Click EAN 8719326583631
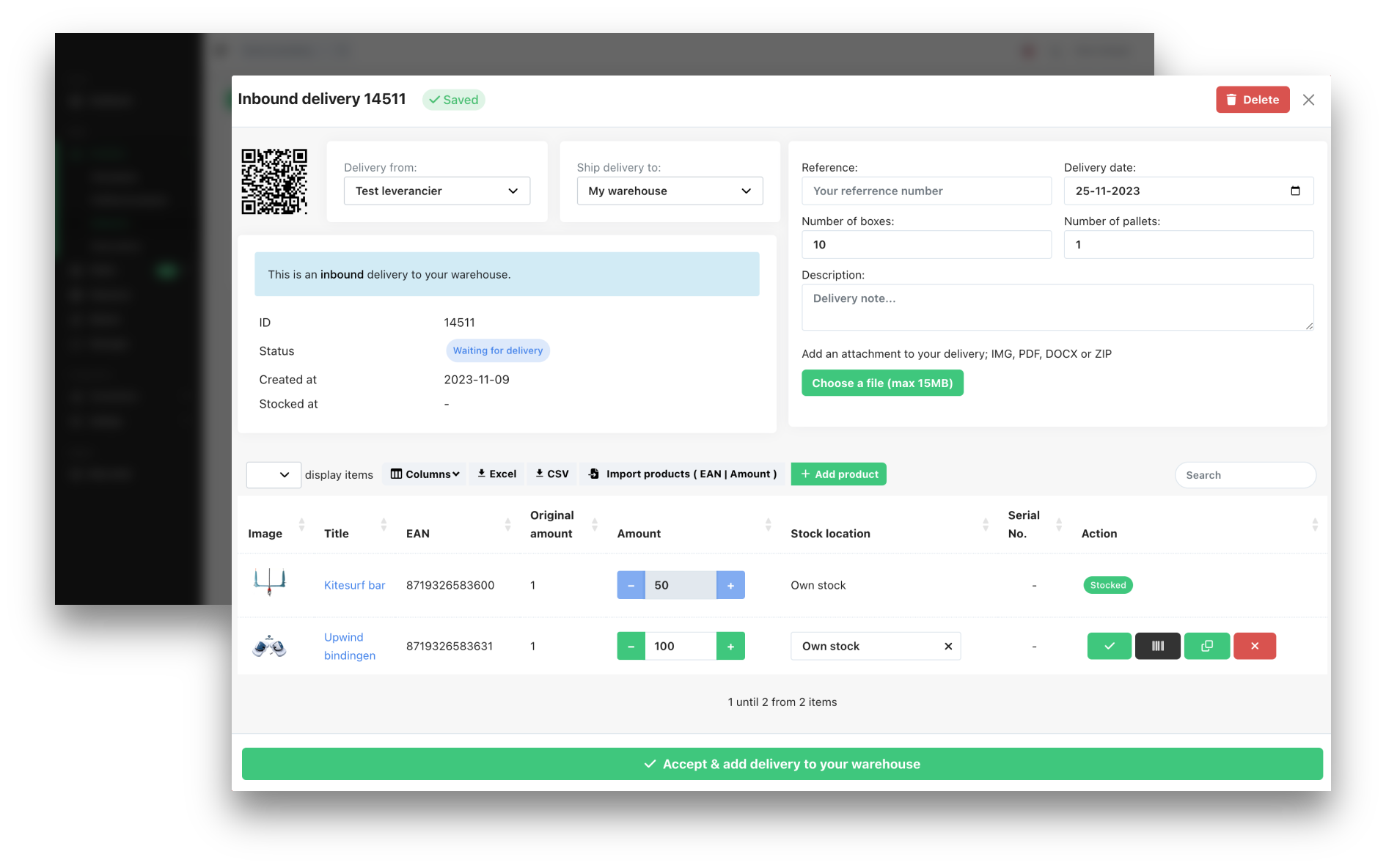1386x868 pixels. (450, 646)
